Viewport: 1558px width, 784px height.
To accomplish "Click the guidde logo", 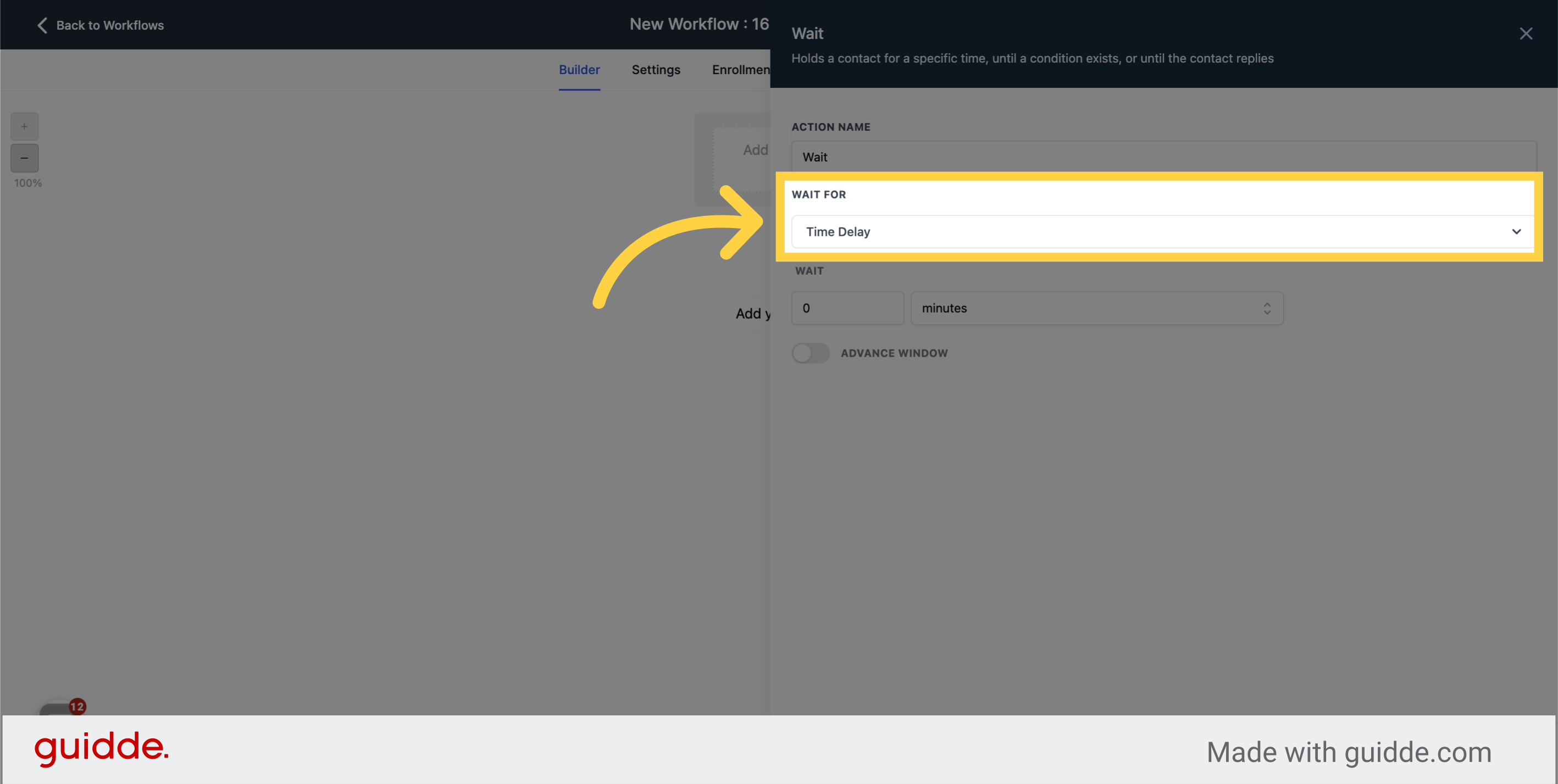I will (x=102, y=749).
